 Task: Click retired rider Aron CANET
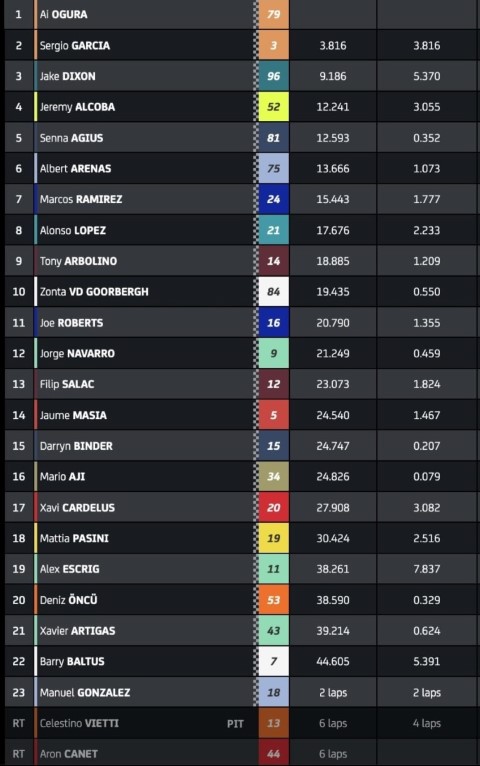(x=68, y=754)
